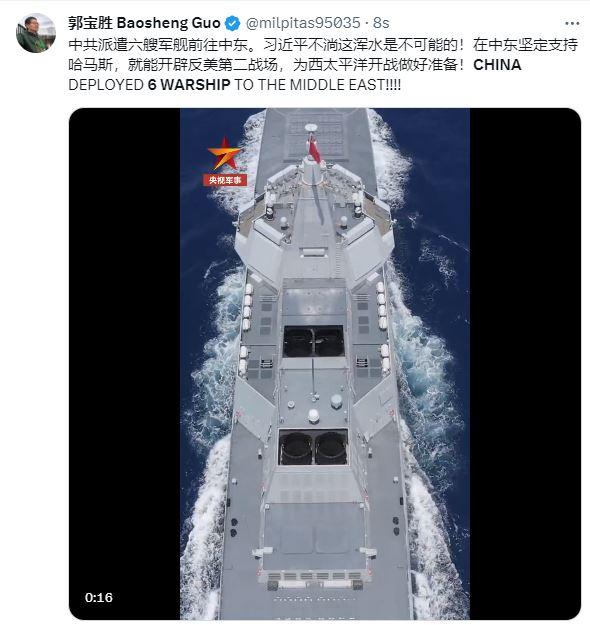Click the TO THE MIDDLE EAST!!!! text
Image resolution: width=590 pixels, height=625 pixels.
317,85
